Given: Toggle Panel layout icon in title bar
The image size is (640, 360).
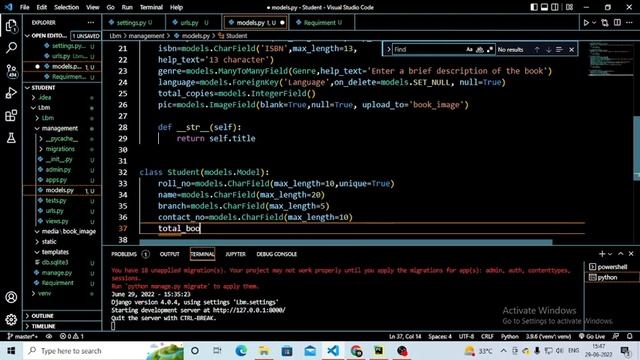Looking at the screenshot, I should tap(544, 7).
